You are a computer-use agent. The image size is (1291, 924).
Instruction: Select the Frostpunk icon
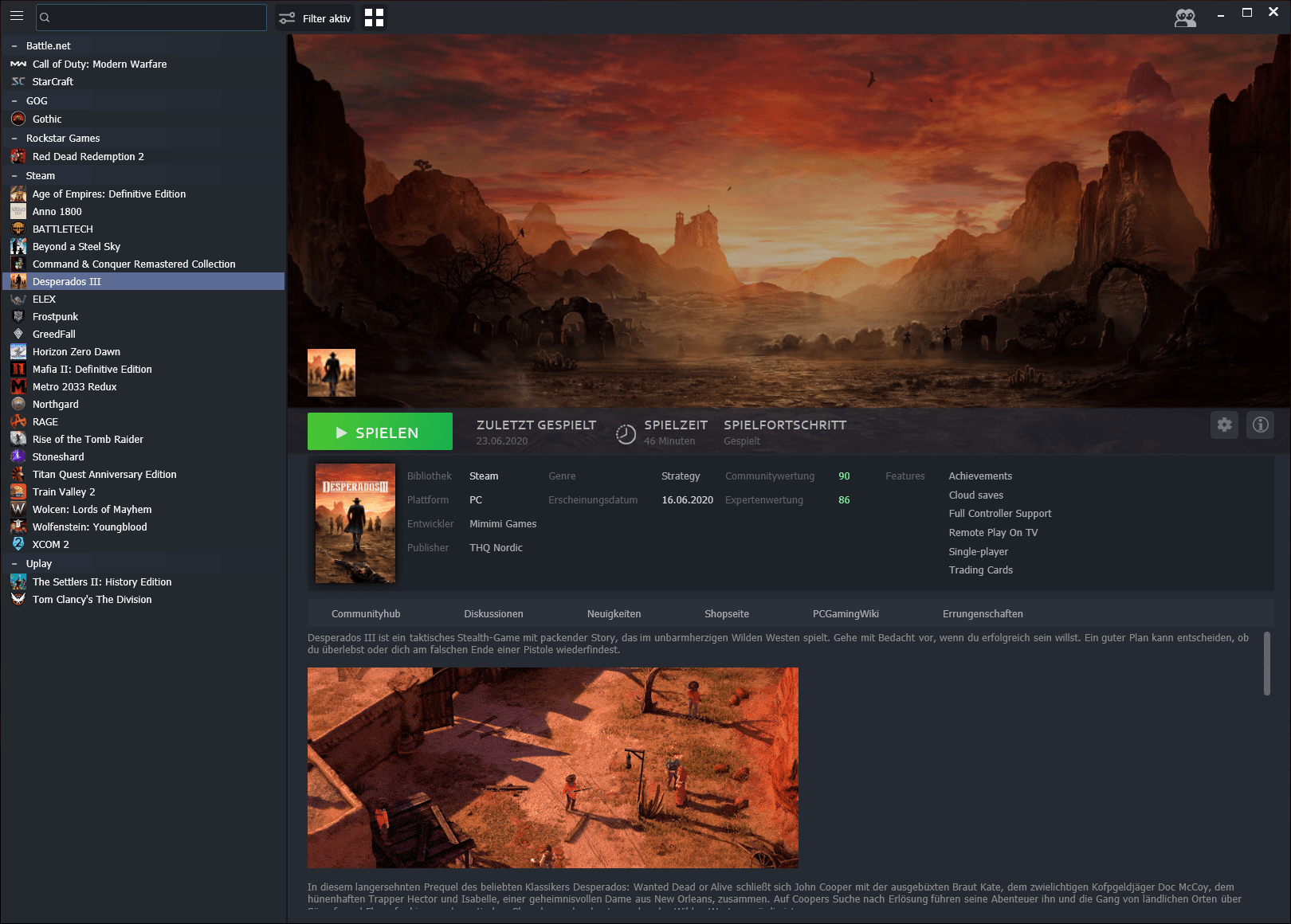18,316
